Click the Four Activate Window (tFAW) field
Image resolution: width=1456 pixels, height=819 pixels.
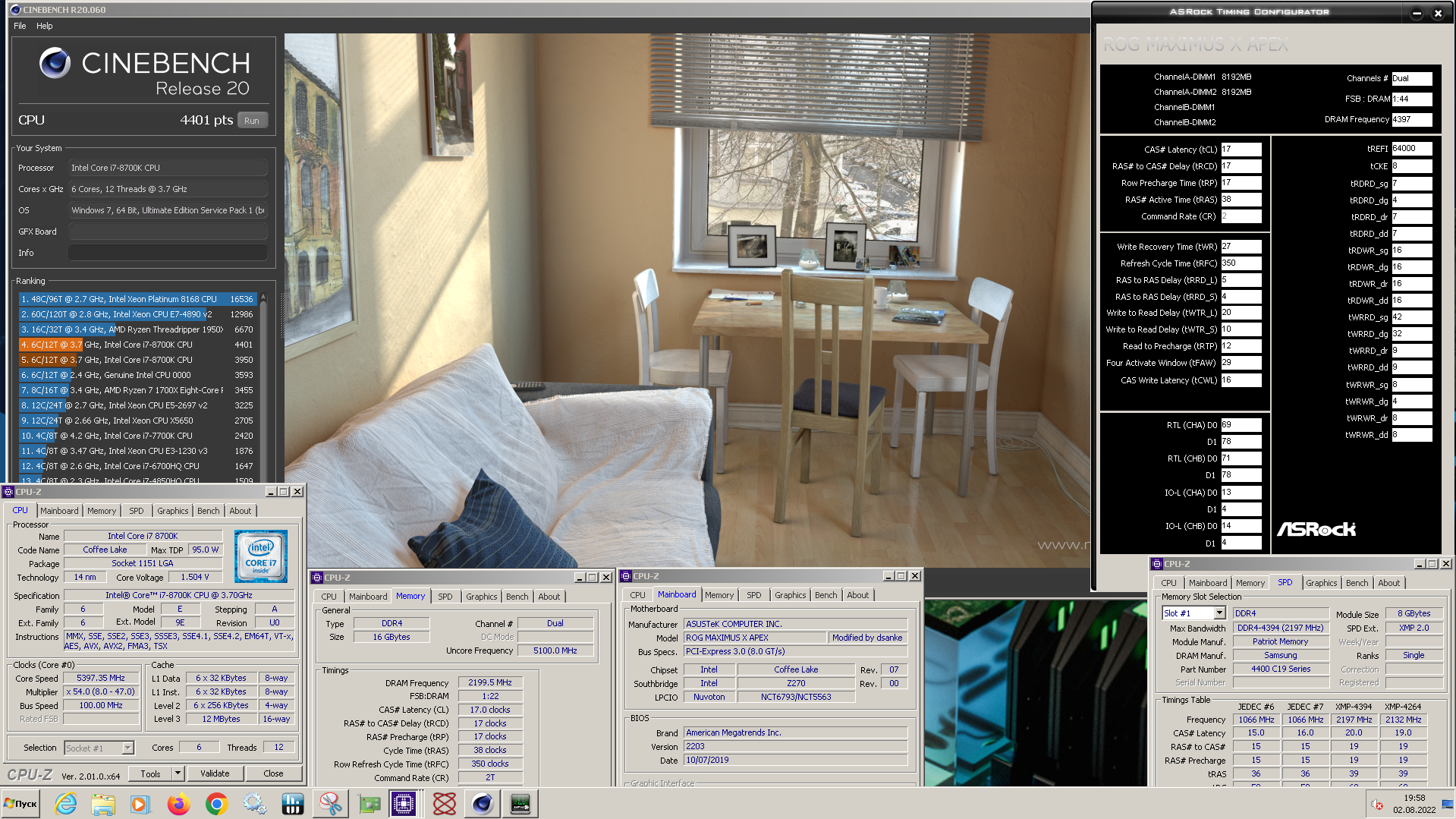1241,363
